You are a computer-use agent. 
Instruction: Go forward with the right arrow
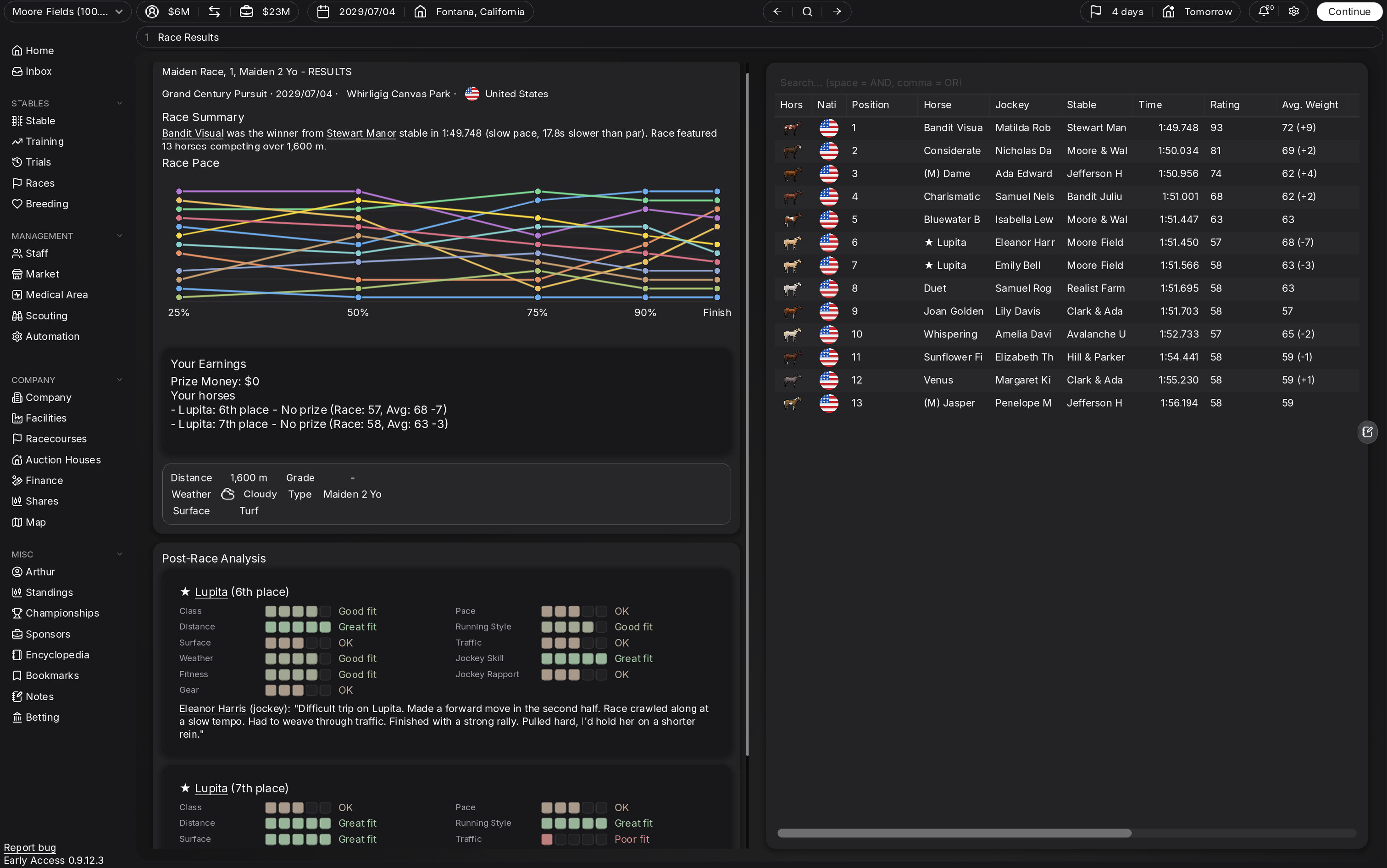coord(837,11)
